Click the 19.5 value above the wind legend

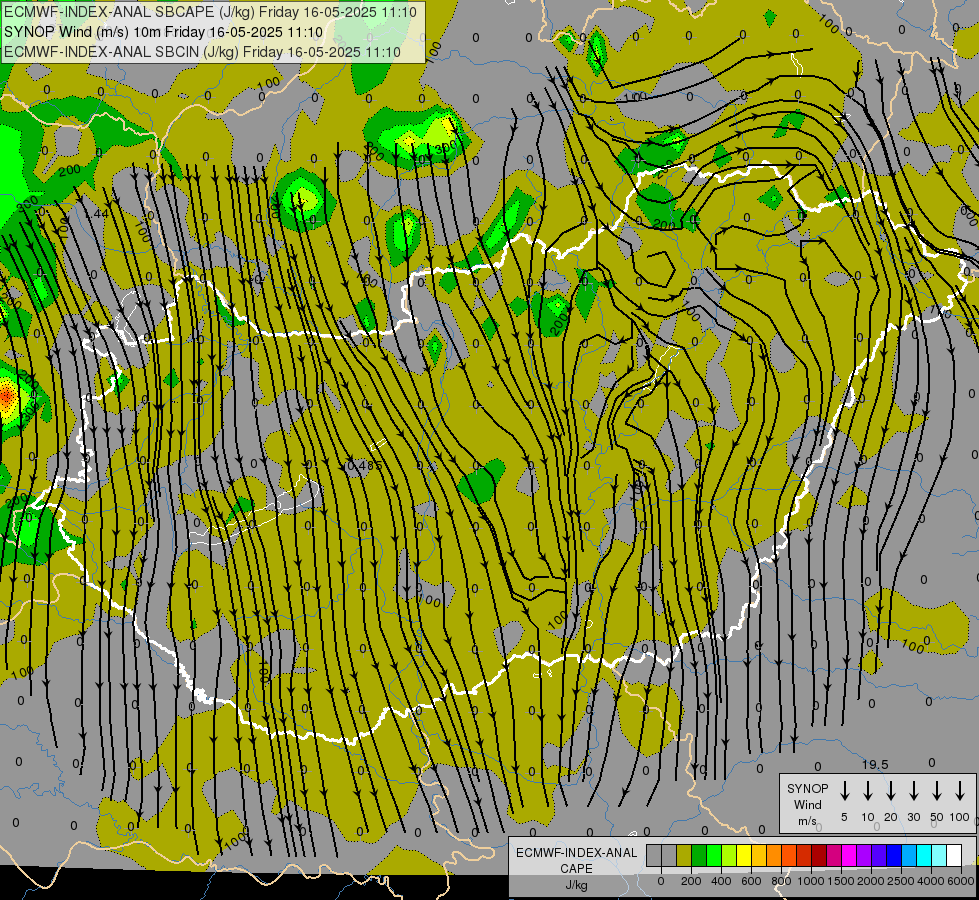[x=875, y=764]
